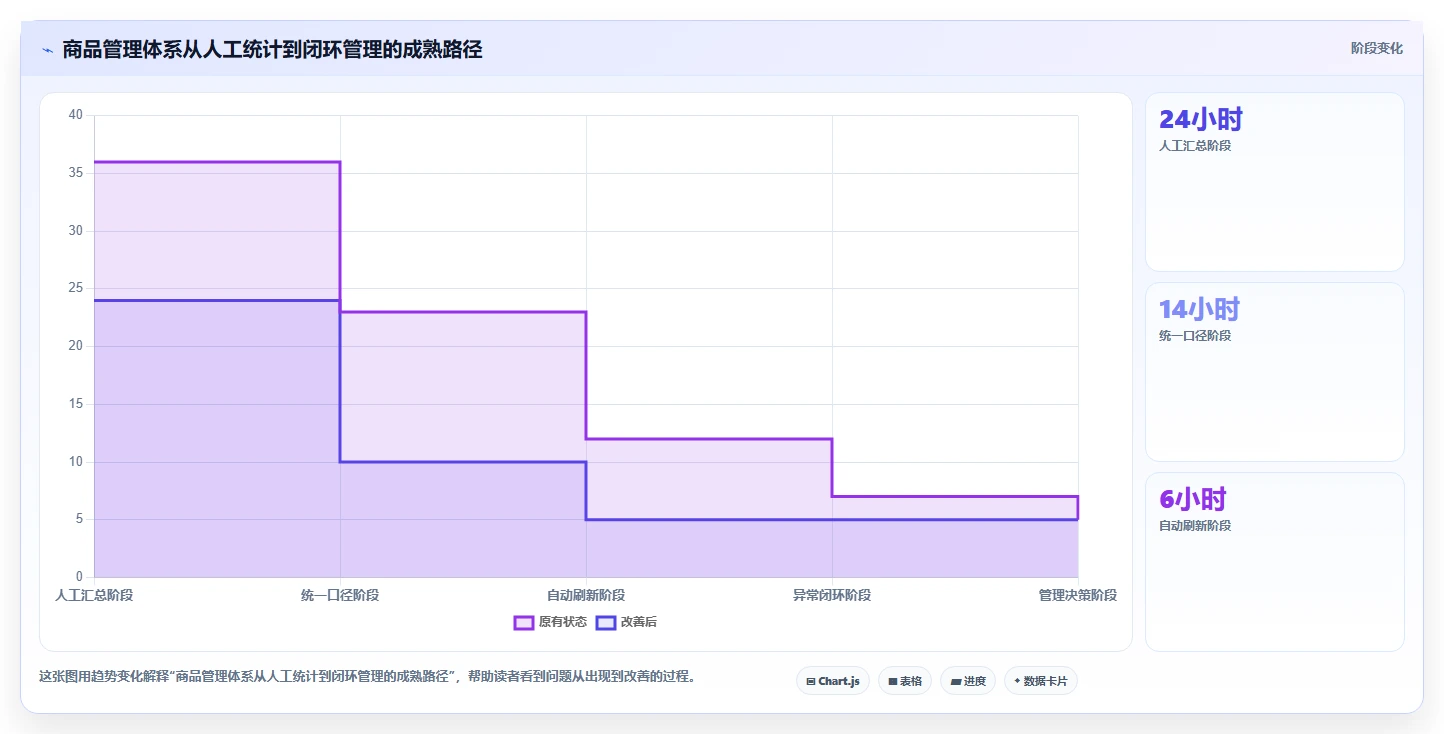The width and height of the screenshot is (1444, 734).
Task: Click the trend icon beside the chart title
Action: click(x=47, y=50)
